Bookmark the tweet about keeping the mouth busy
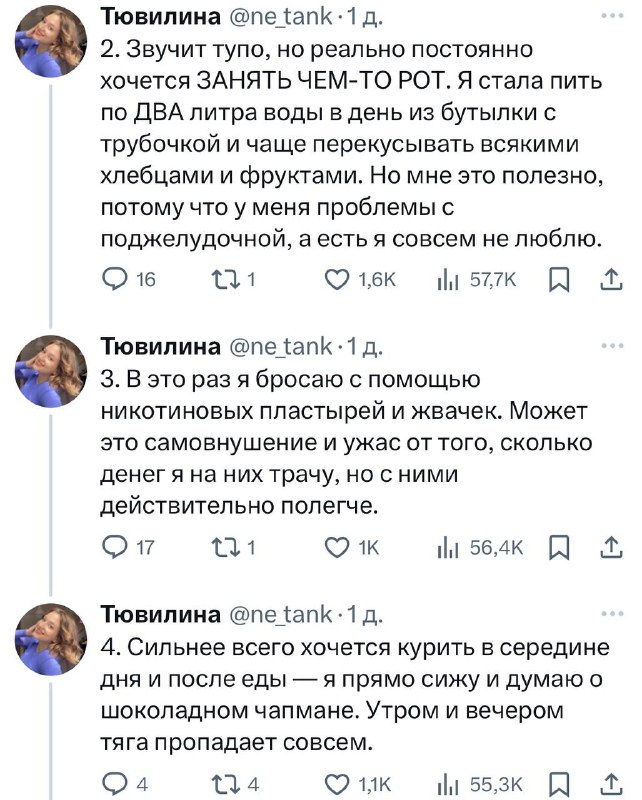This screenshot has width=642, height=800. (560, 283)
